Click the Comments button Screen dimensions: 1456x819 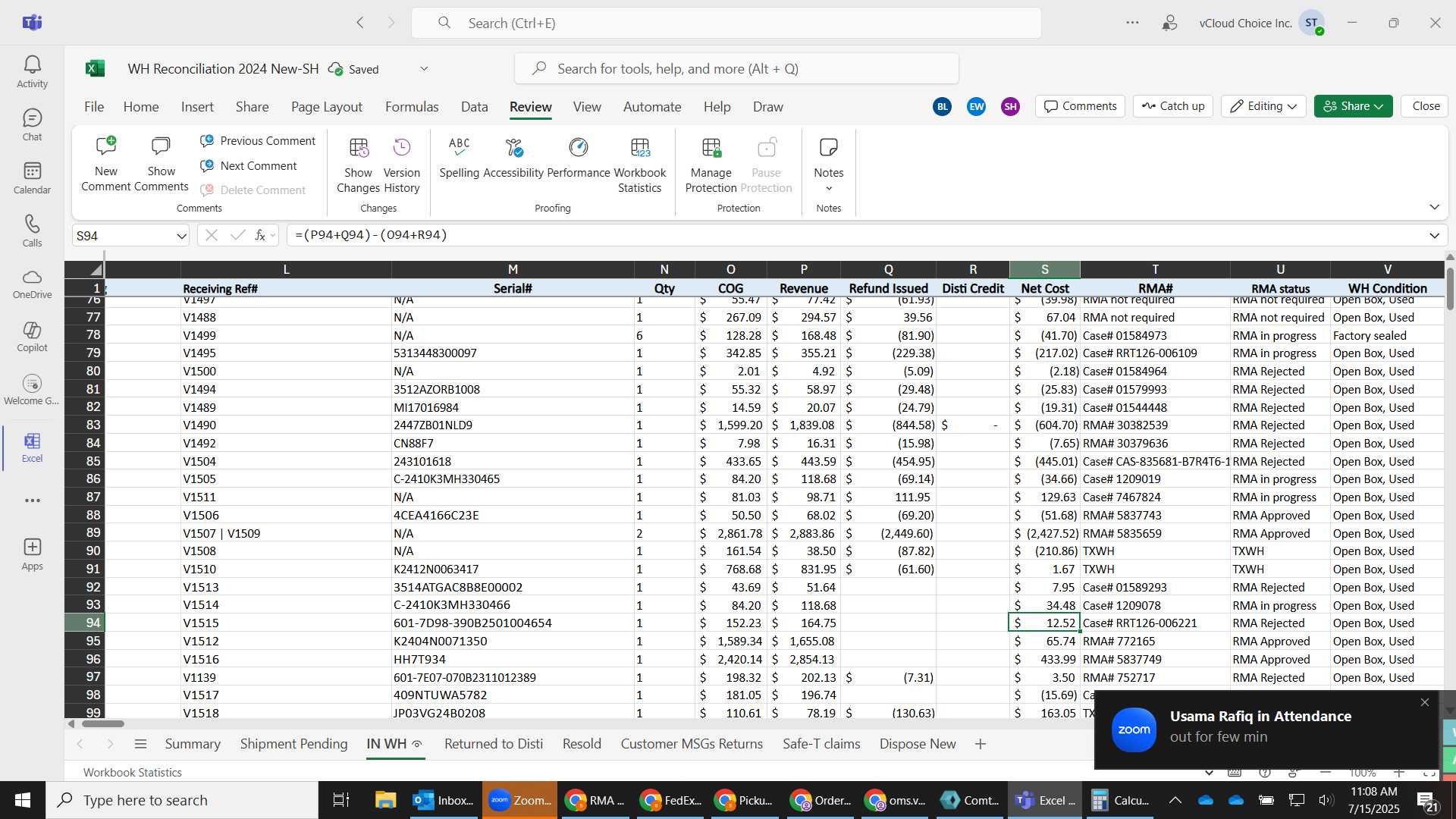click(1081, 106)
